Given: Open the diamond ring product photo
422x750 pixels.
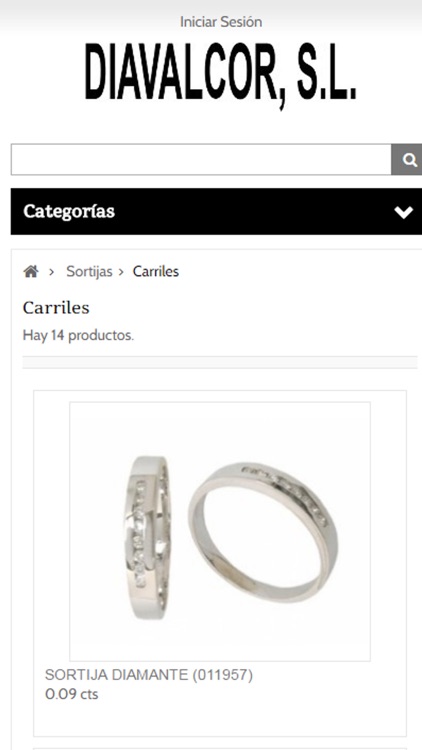Looking at the screenshot, I should point(220,531).
